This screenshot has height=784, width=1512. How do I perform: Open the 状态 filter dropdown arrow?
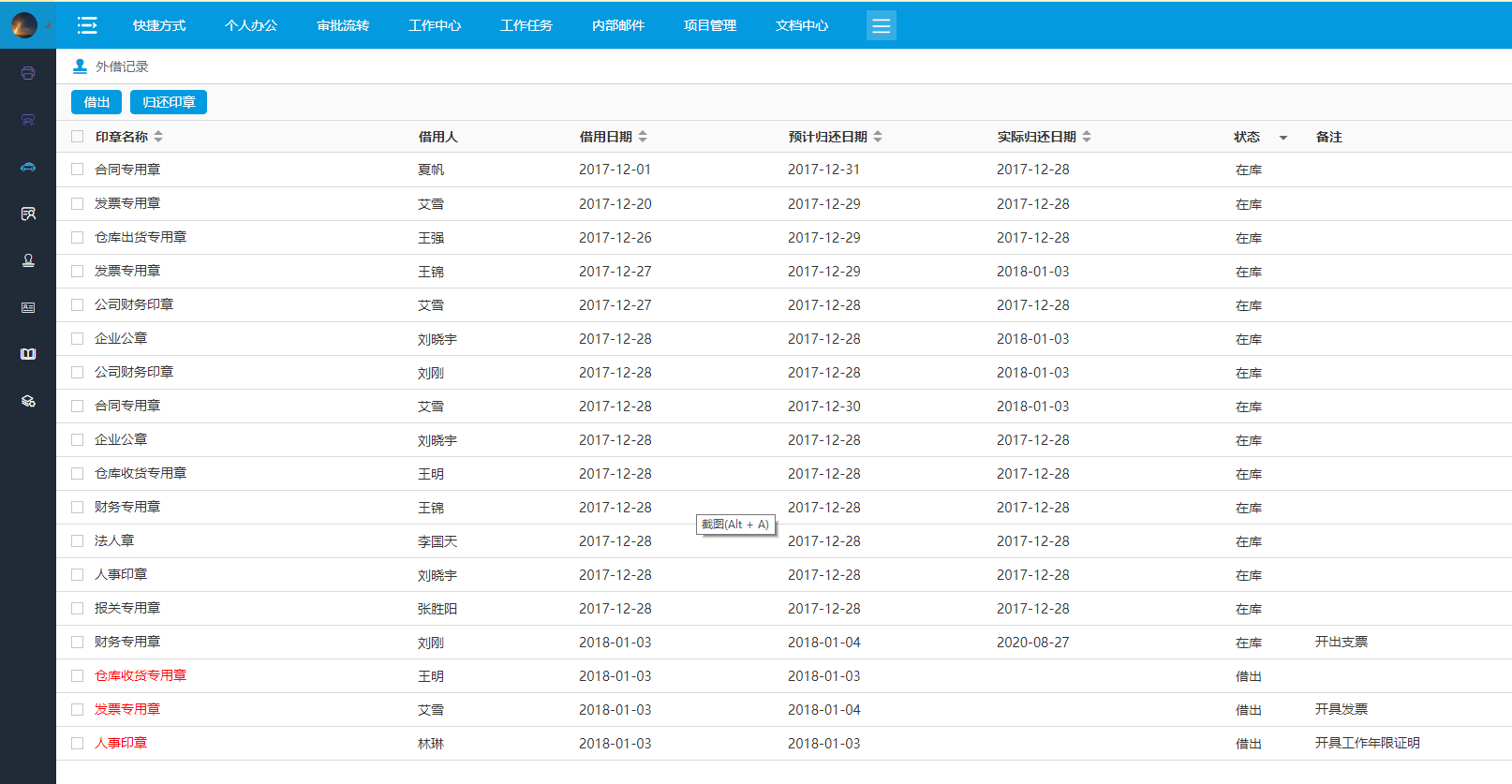(x=1283, y=138)
